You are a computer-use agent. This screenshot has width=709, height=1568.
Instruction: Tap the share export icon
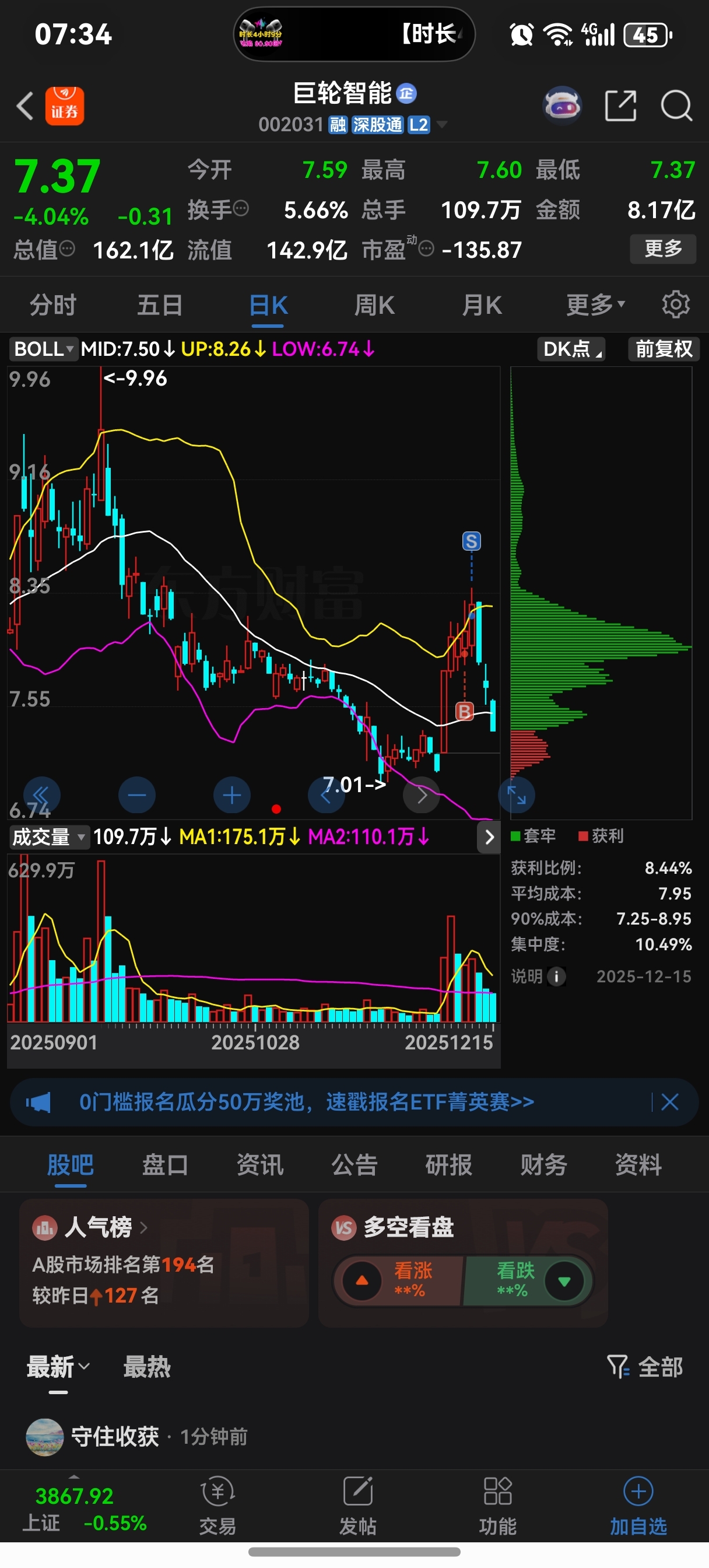pos(621,106)
